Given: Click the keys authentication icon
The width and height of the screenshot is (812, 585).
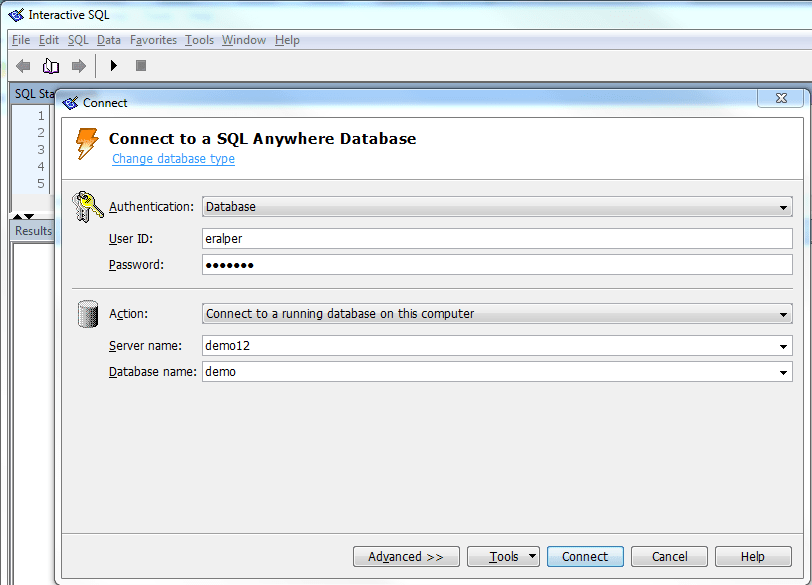Looking at the screenshot, I should [87, 207].
